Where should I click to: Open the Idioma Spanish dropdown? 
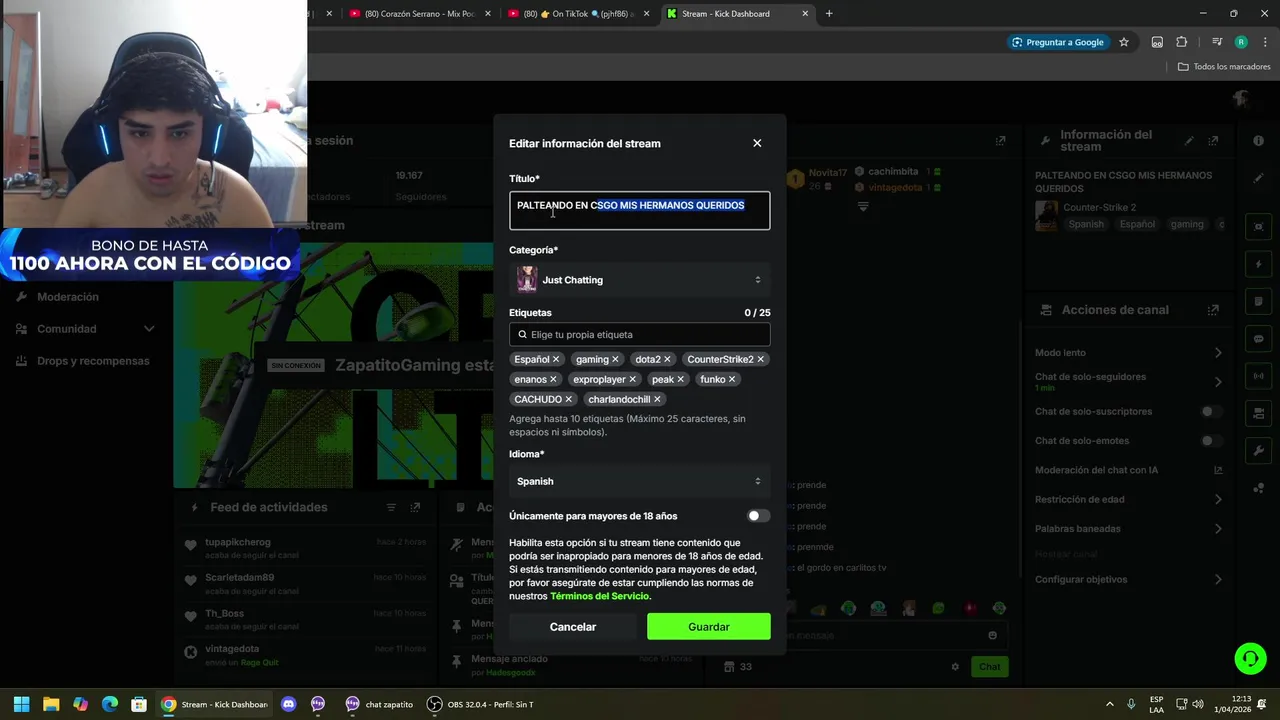[640, 481]
